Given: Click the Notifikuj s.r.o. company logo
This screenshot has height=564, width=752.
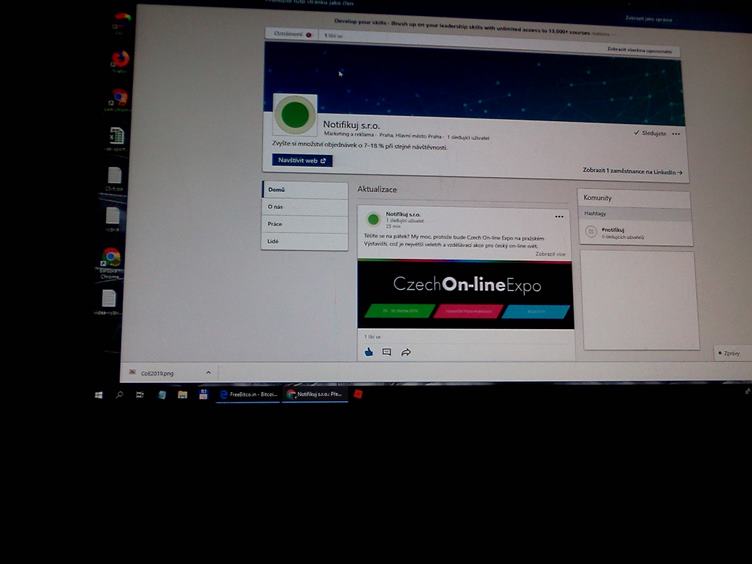Looking at the screenshot, I should pyautogui.click(x=295, y=115).
